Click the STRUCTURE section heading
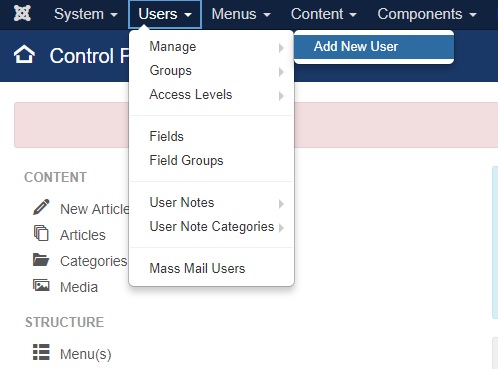498x369 pixels. tap(65, 322)
